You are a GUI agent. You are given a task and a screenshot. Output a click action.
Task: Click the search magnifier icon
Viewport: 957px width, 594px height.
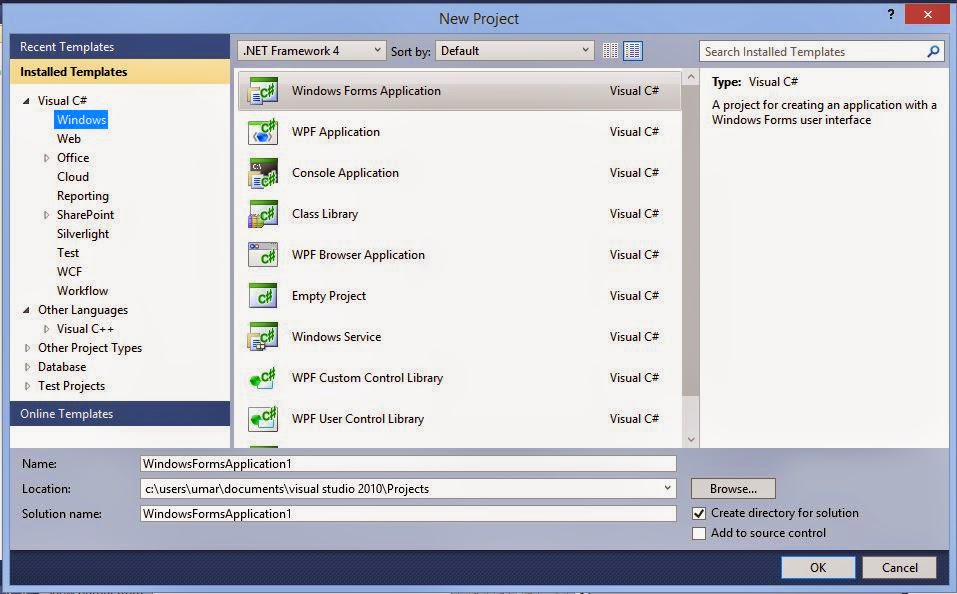click(x=932, y=51)
